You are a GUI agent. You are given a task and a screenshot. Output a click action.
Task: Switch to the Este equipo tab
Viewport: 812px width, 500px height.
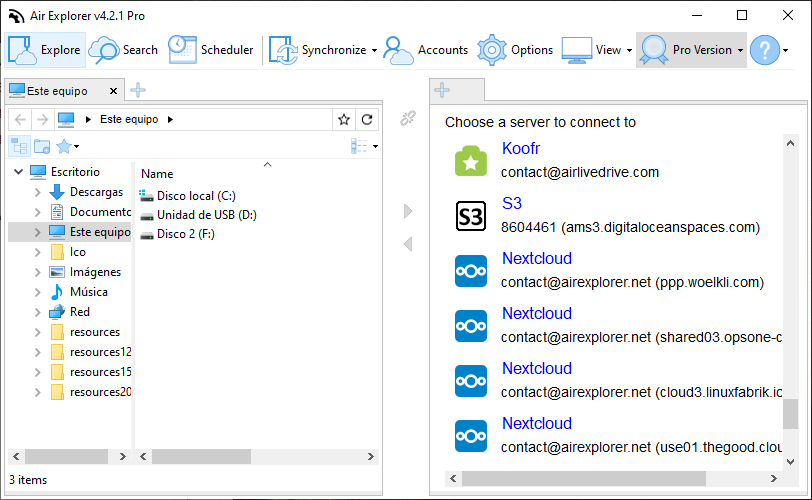(57, 91)
